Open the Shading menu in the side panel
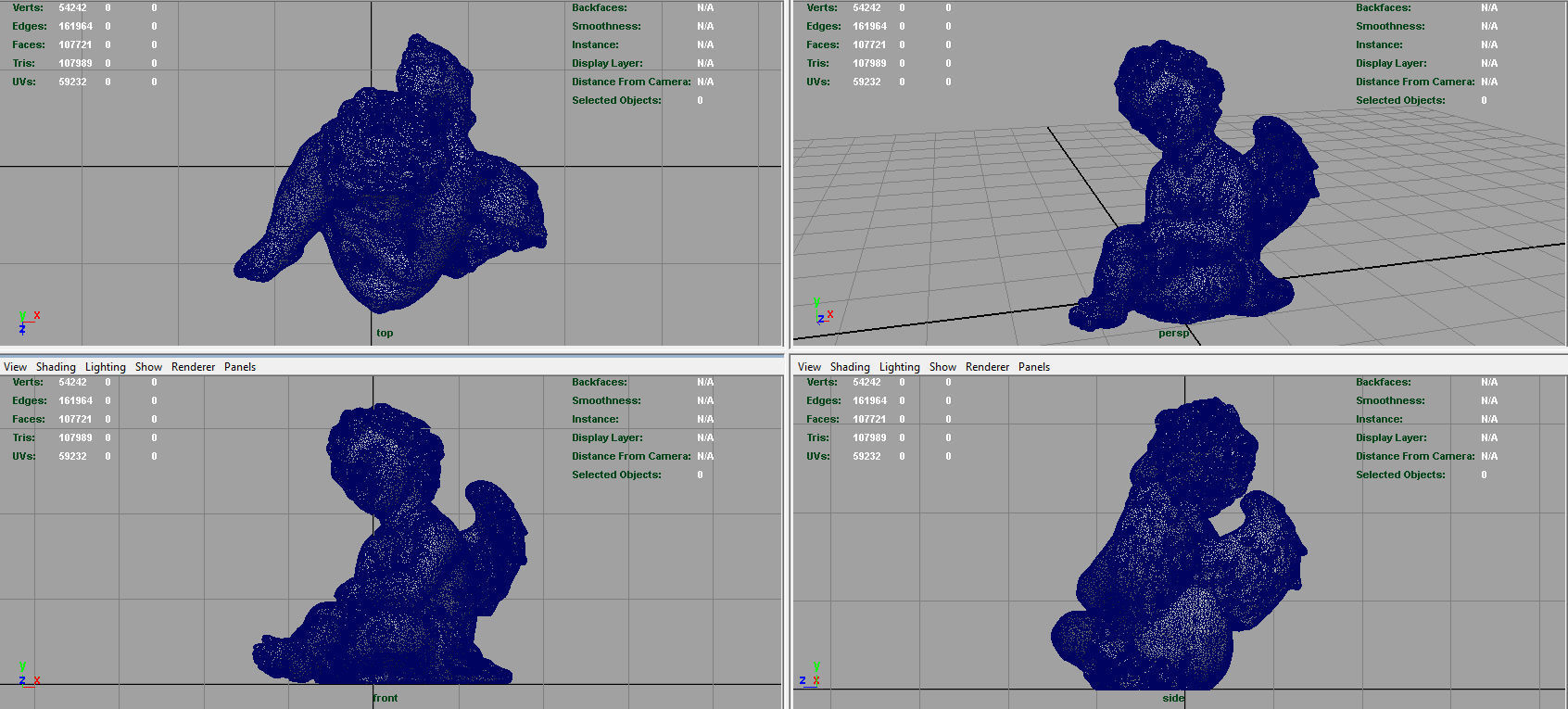 tap(850, 367)
